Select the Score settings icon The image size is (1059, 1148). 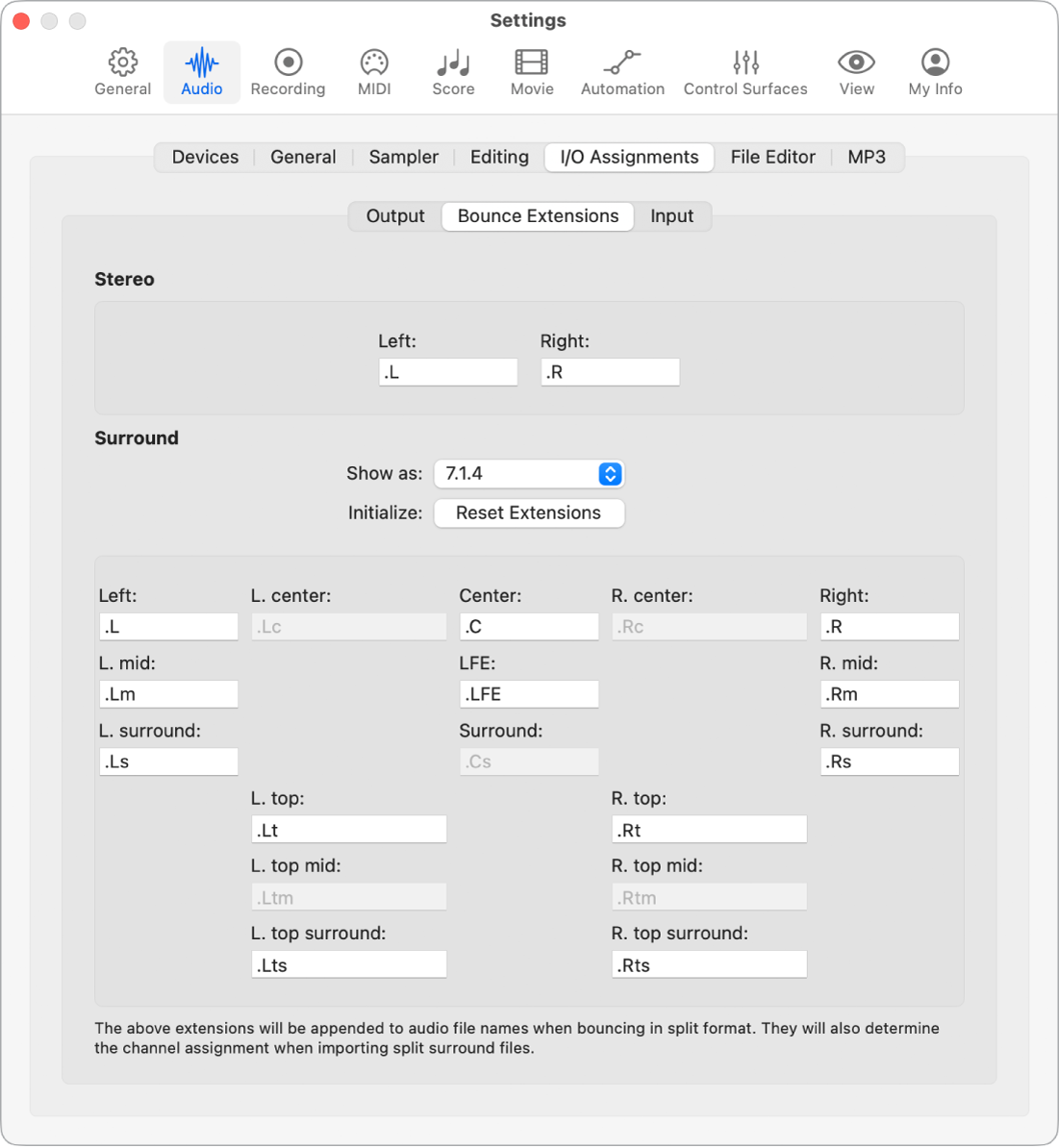click(x=452, y=70)
